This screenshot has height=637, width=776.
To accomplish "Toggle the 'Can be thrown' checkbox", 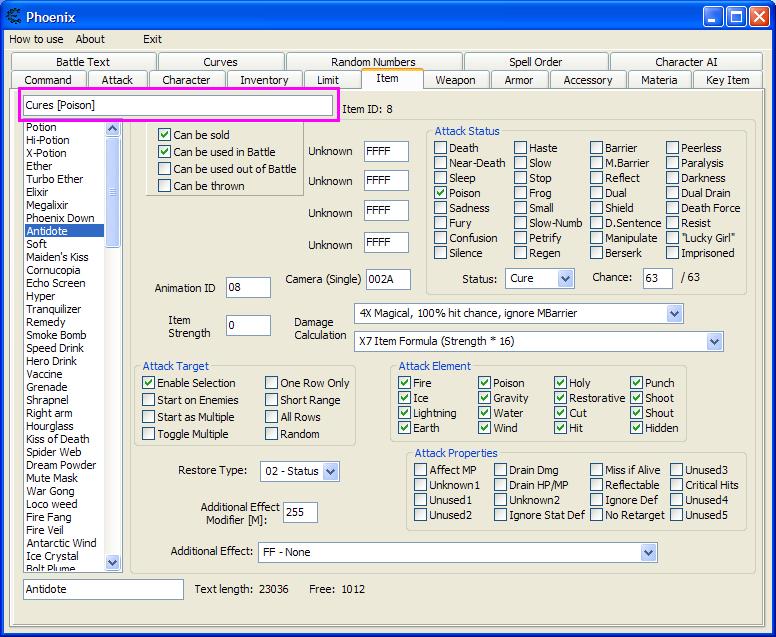I will coord(165,185).
